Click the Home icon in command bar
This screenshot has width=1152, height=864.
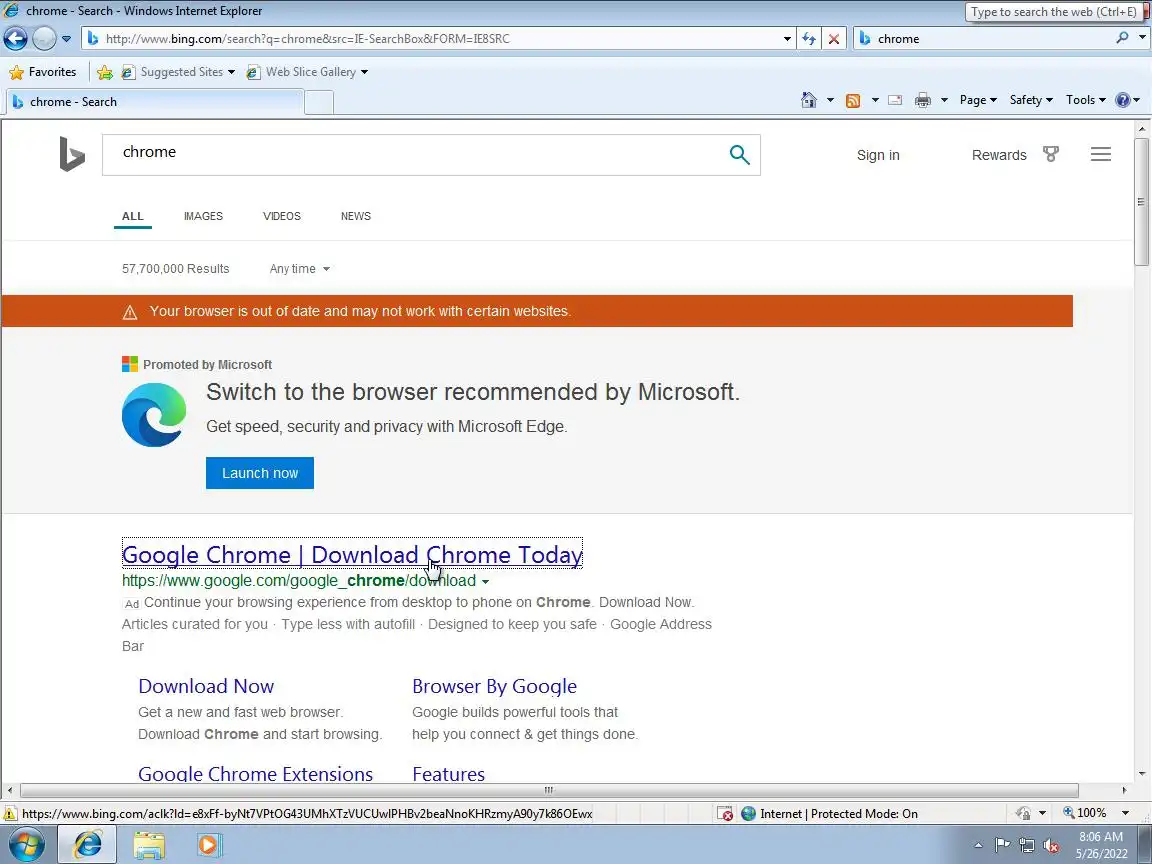(809, 100)
